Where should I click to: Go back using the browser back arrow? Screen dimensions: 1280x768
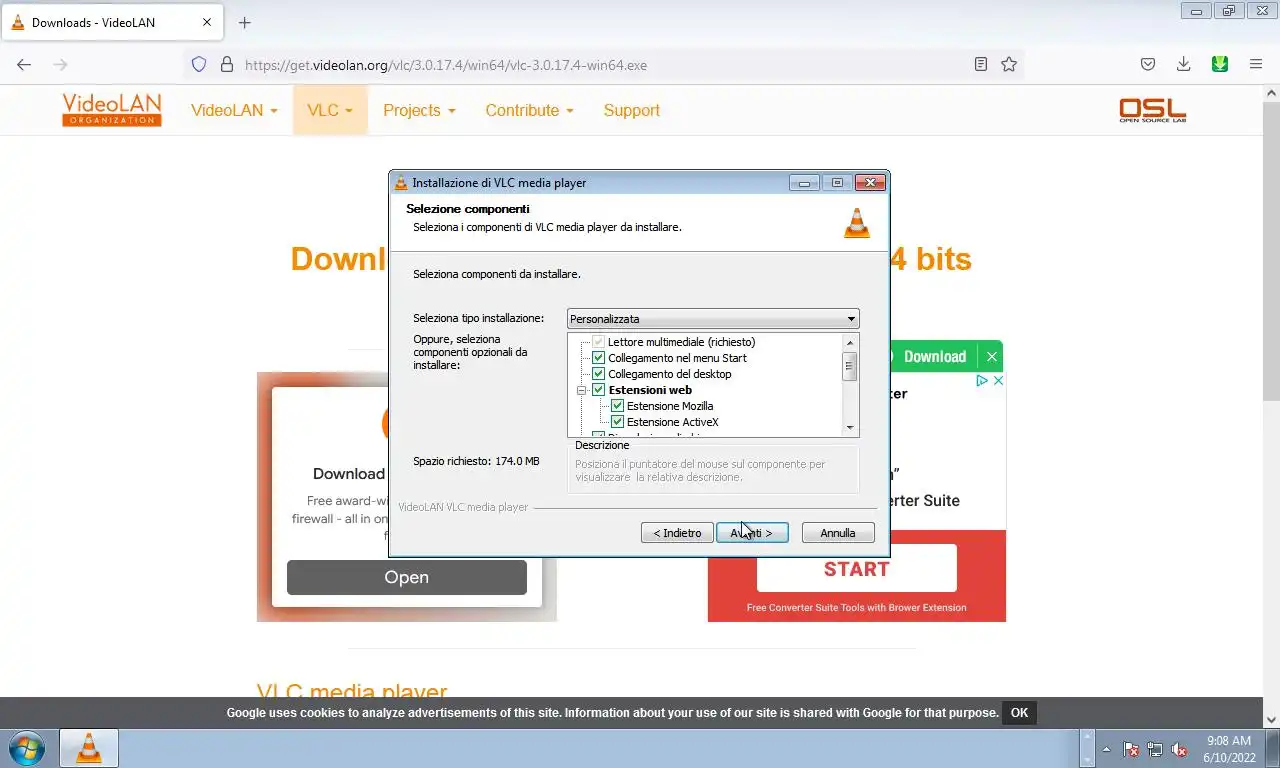click(x=24, y=64)
